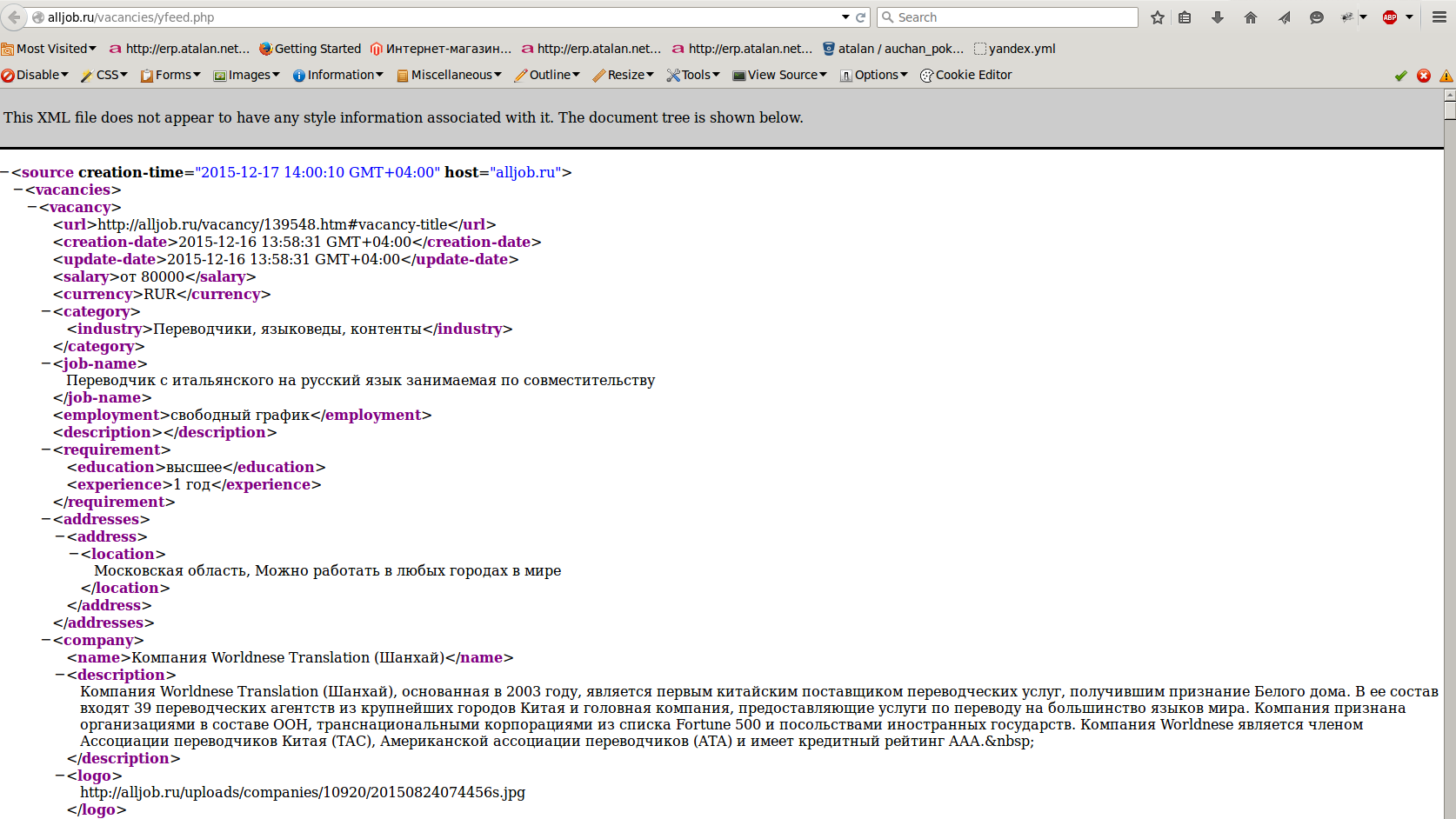Focus the Search input field

click(x=1007, y=17)
